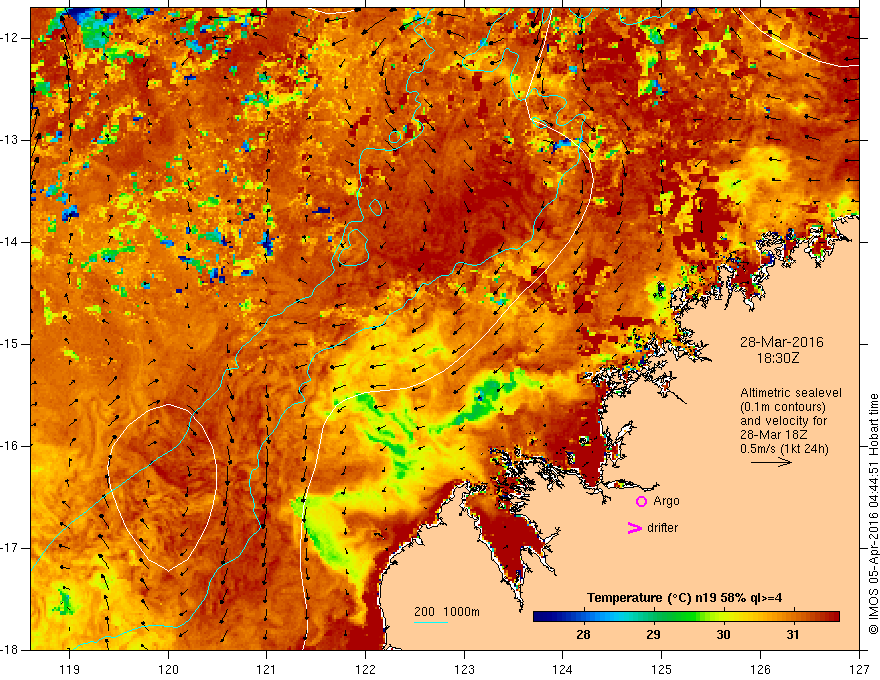Click the magenta Argo circle legend symbol

click(x=641, y=502)
